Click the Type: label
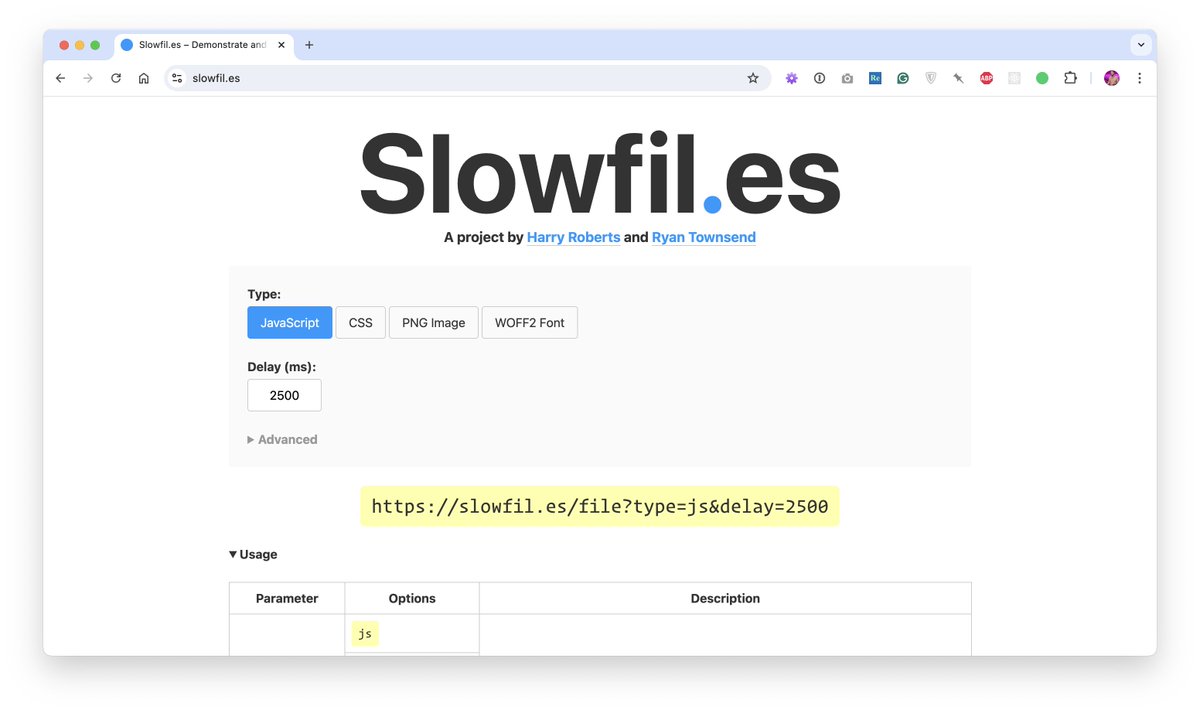The image size is (1200, 713). [x=264, y=294]
